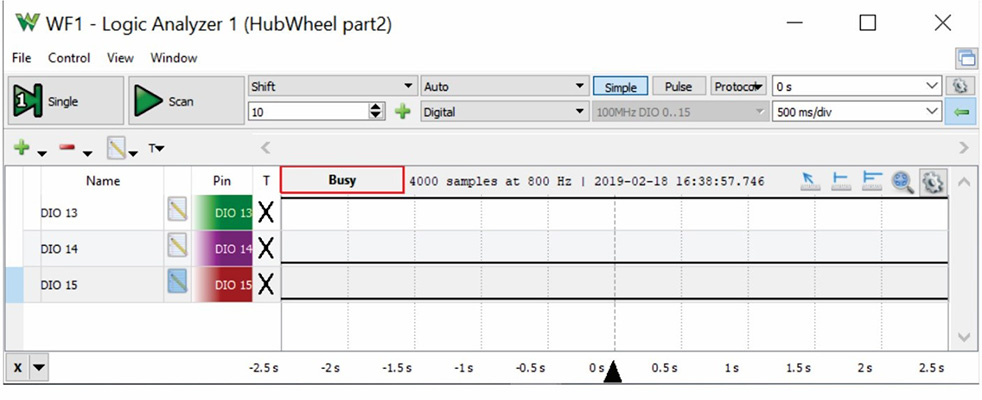This screenshot has width=982, height=400.
Task: Open the edit icon for DIO 13
Action: [x=177, y=212]
